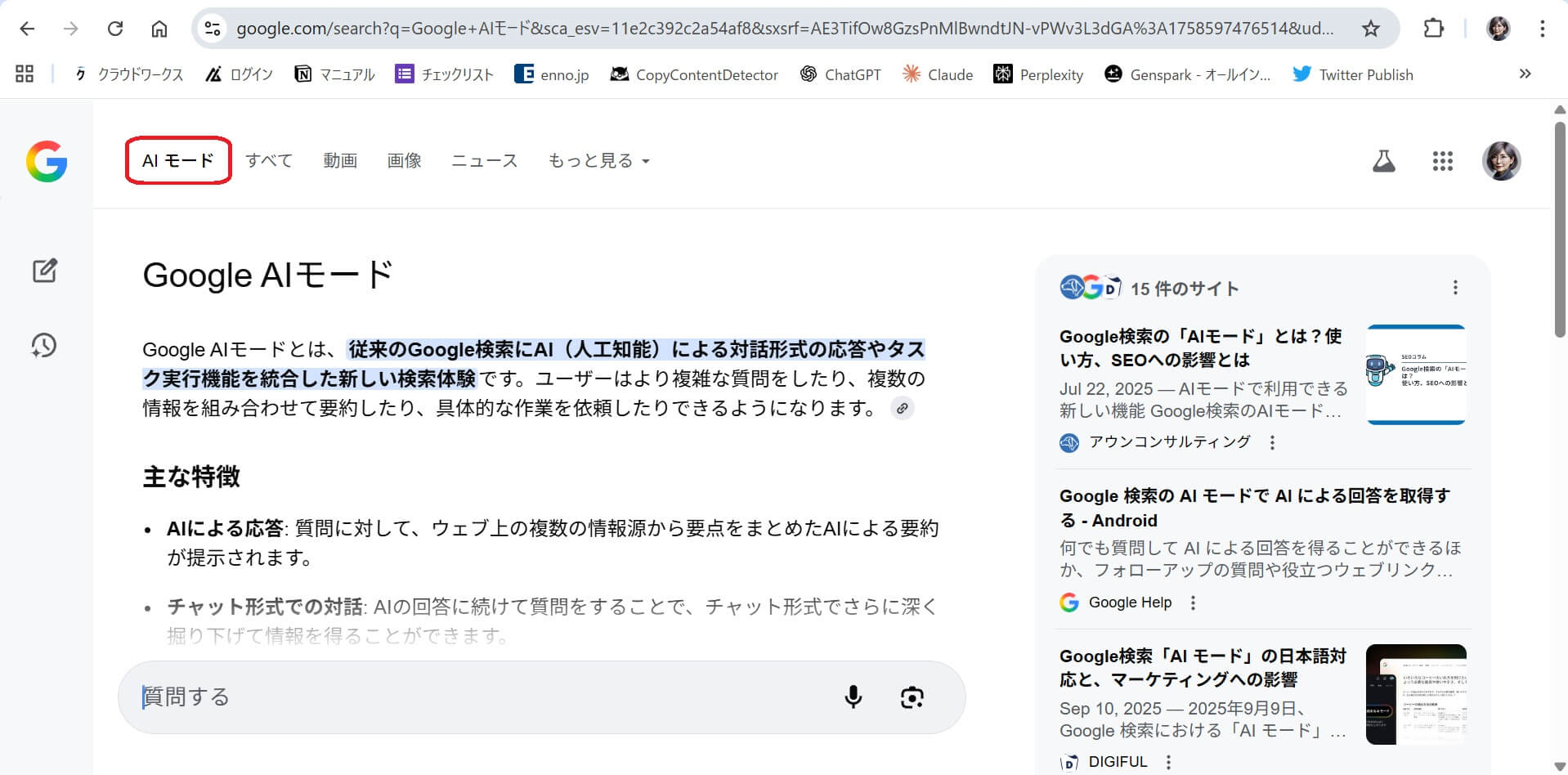Screen dimensions: 1568x775
Task: Click the 質問する input field
Action: tap(482, 697)
